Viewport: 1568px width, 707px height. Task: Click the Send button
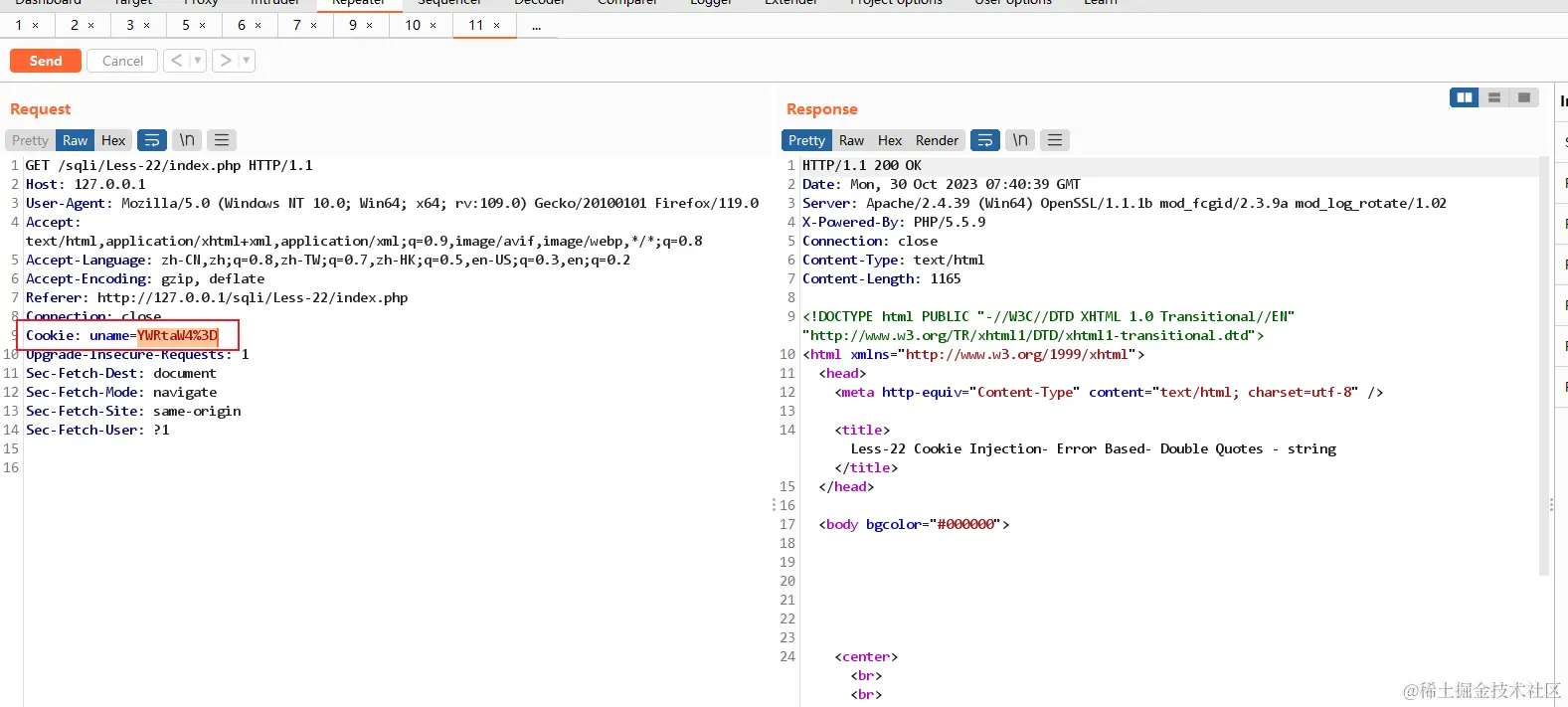[x=46, y=61]
